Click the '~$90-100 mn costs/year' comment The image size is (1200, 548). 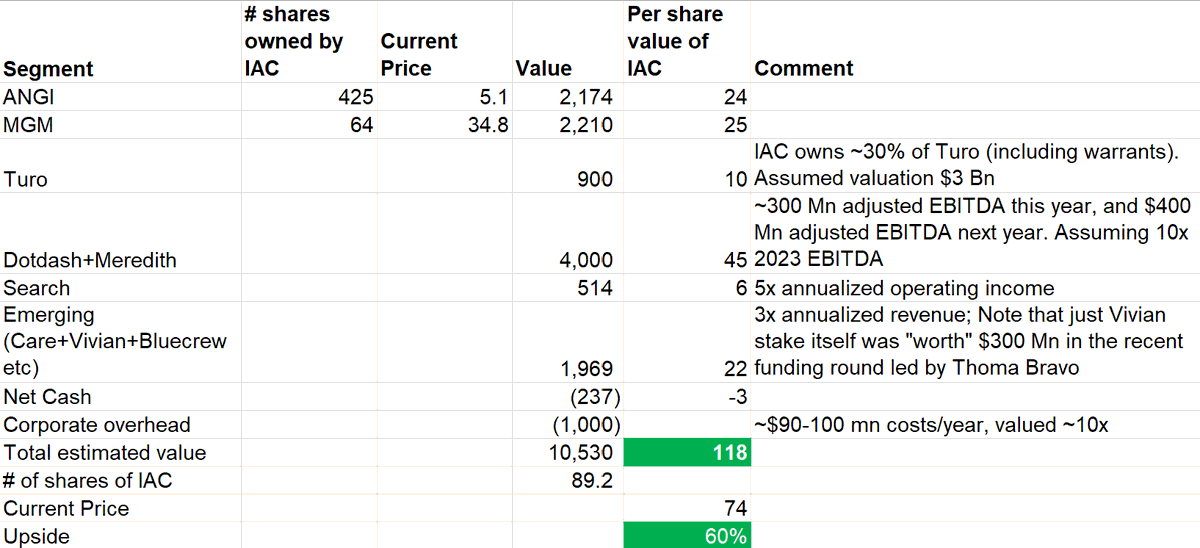point(974,425)
